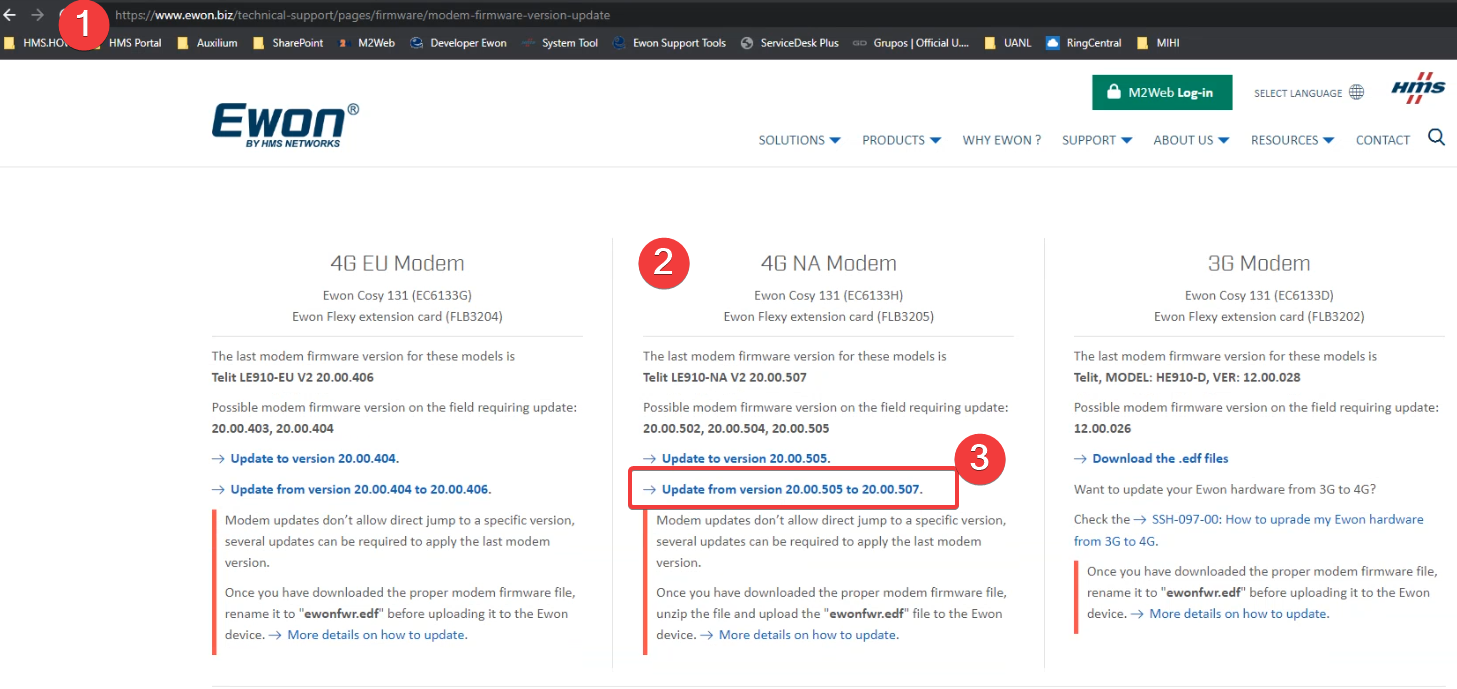Image resolution: width=1457 pixels, height=689 pixels.
Task: Click the 20.00.403, 20.00.404 versions text
Action: point(273,428)
